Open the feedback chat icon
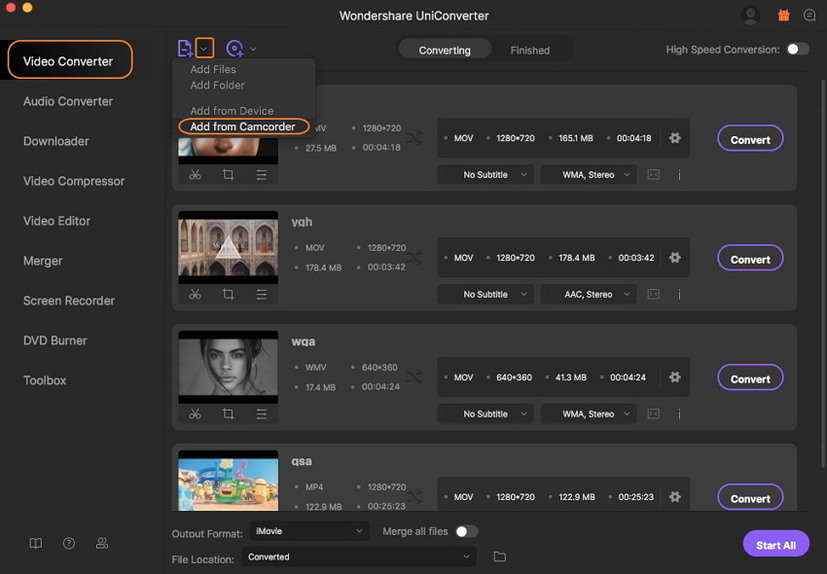The image size is (827, 574). [809, 15]
